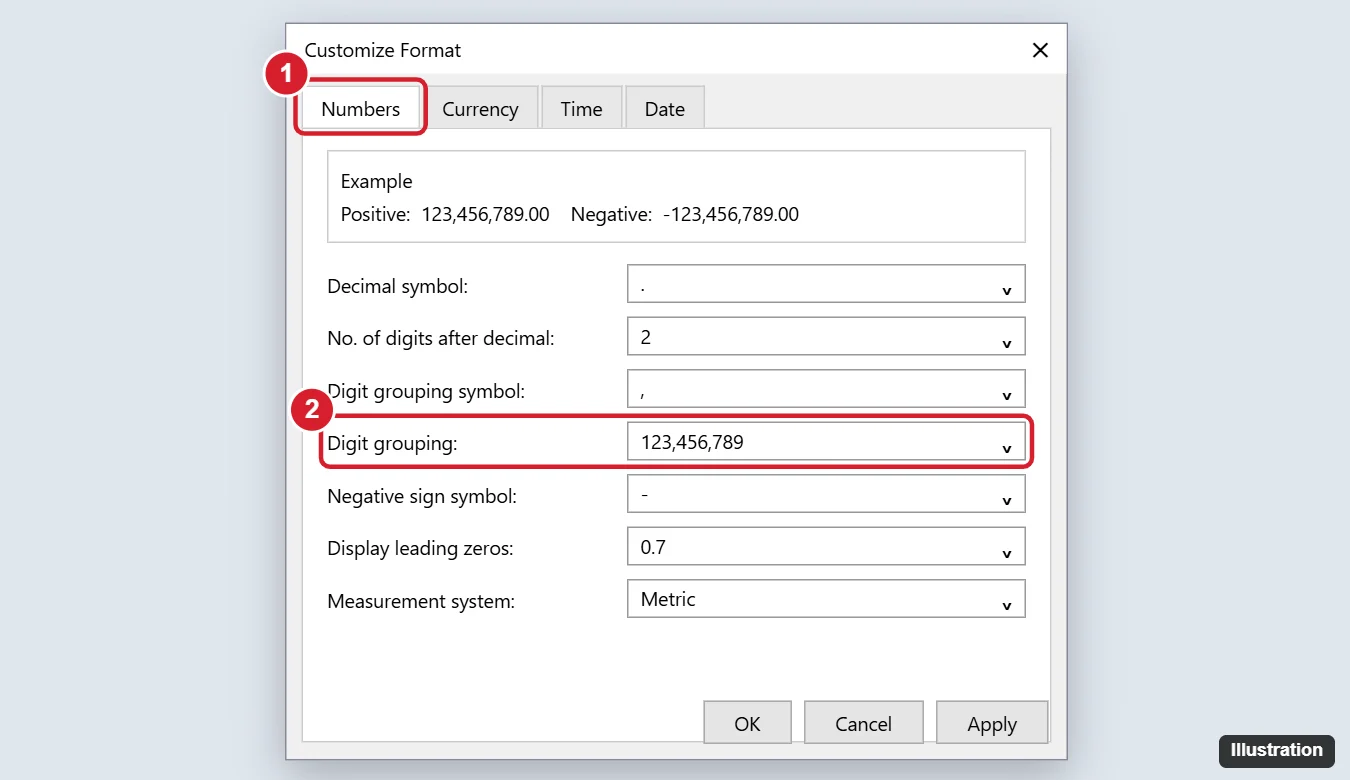Click the Customize Format title text
Viewport: 1350px width, 780px height.
(383, 50)
